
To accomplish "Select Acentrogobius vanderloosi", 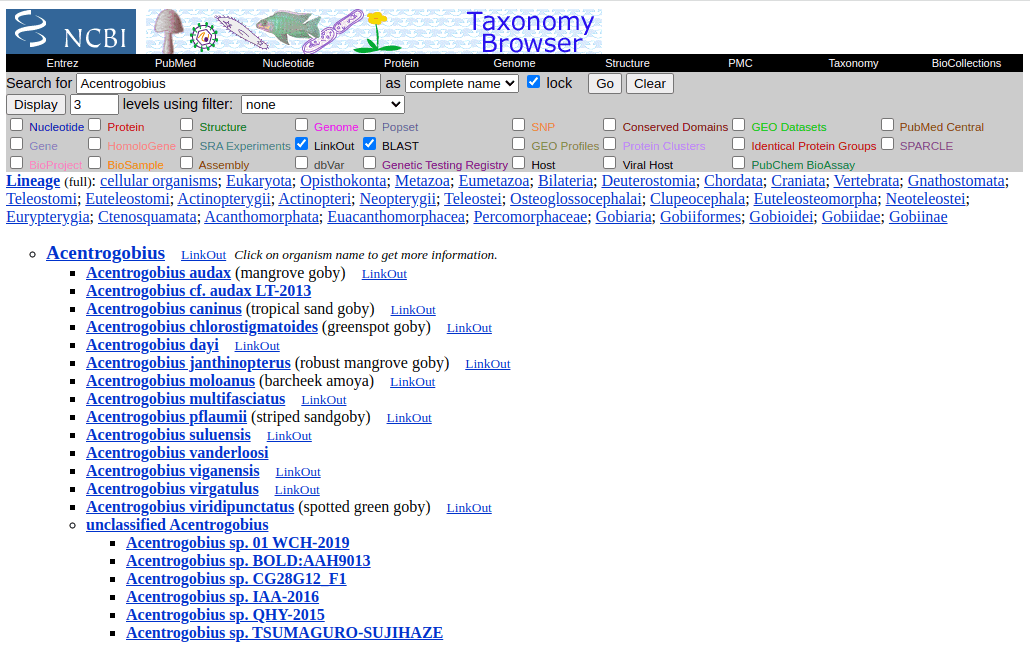I will pos(177,452).
